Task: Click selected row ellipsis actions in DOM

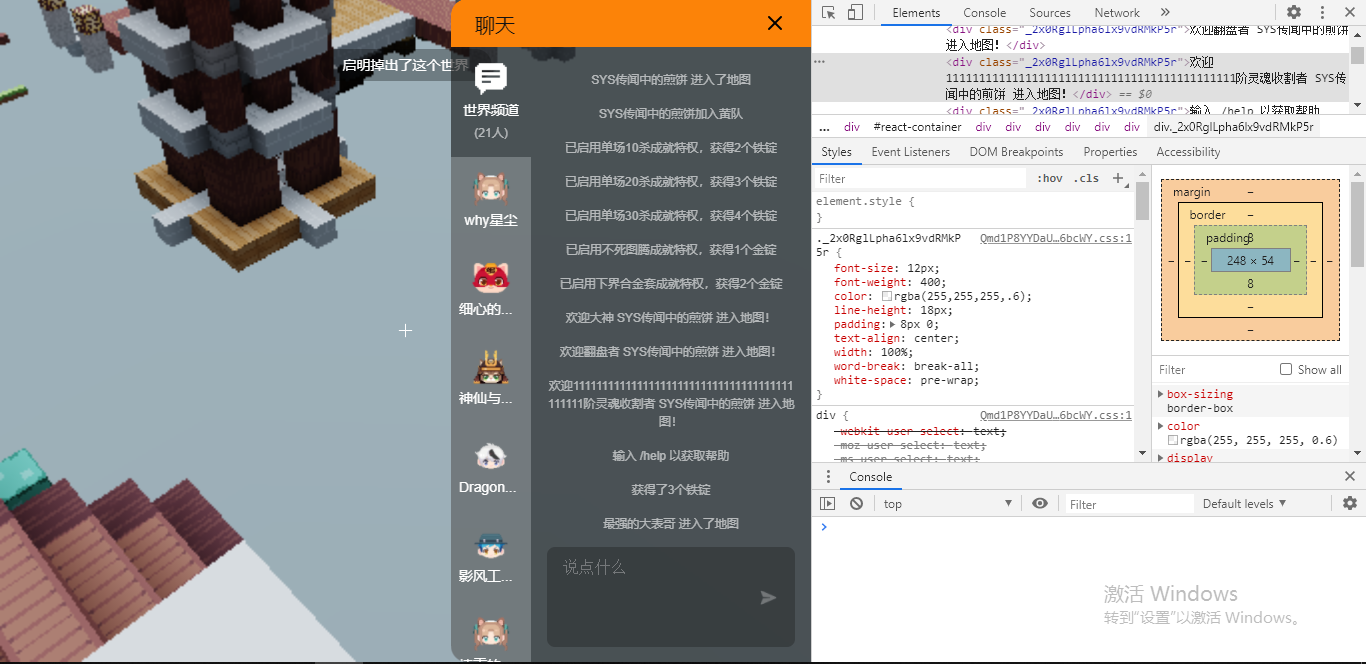Action: click(819, 62)
